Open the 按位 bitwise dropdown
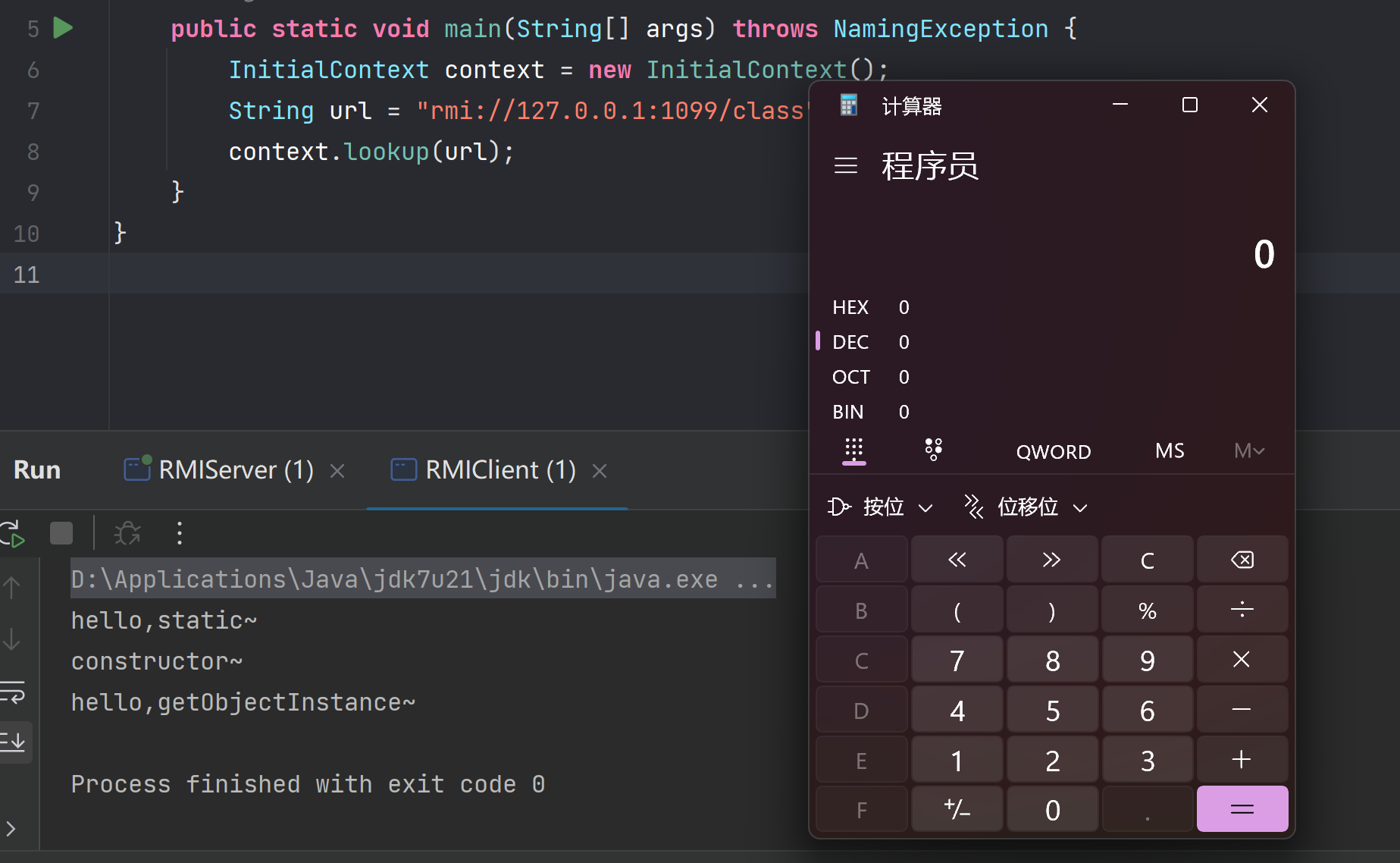1400x863 pixels. click(880, 507)
